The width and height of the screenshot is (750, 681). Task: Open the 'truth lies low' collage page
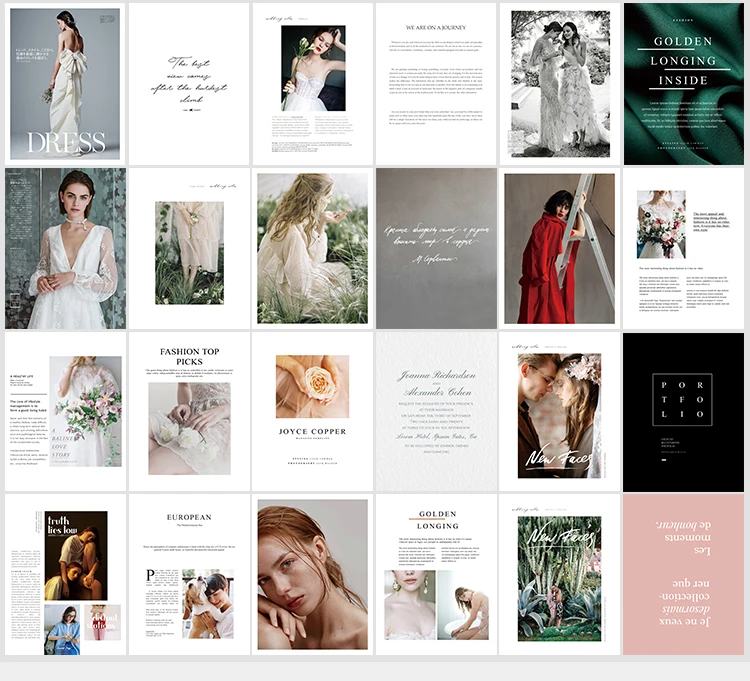coord(66,574)
